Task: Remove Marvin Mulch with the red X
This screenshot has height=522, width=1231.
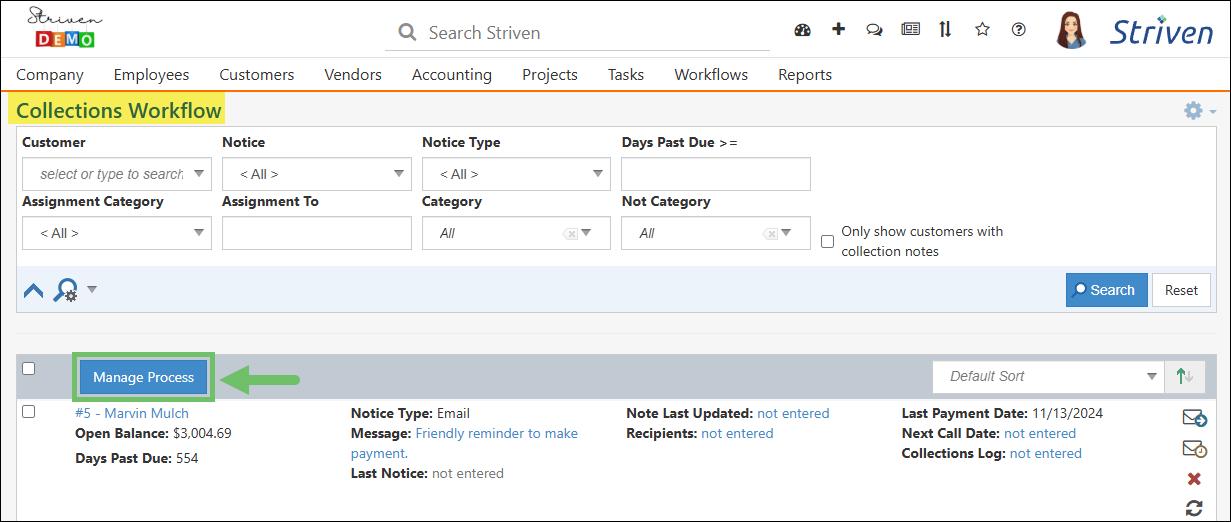Action: pyautogui.click(x=1194, y=479)
